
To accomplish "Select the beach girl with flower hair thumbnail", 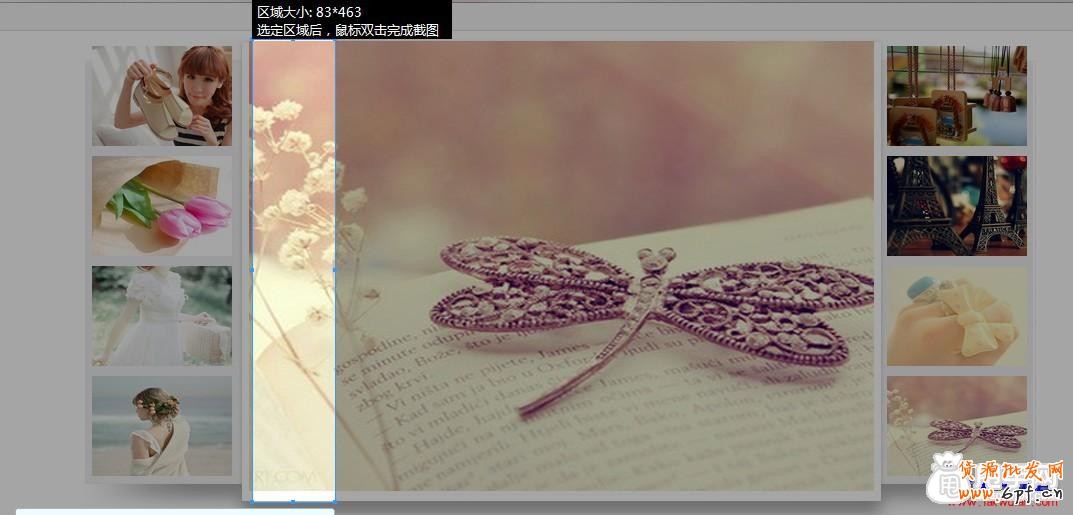I will pos(162,426).
